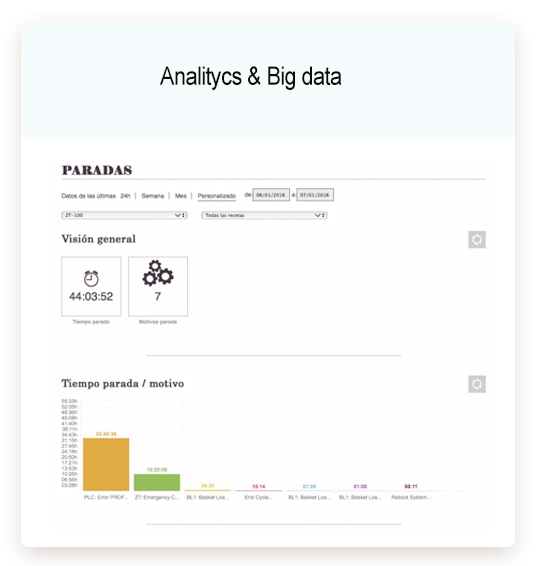
Task: Click the Motivos parada card showing 7
Action: click(x=158, y=287)
